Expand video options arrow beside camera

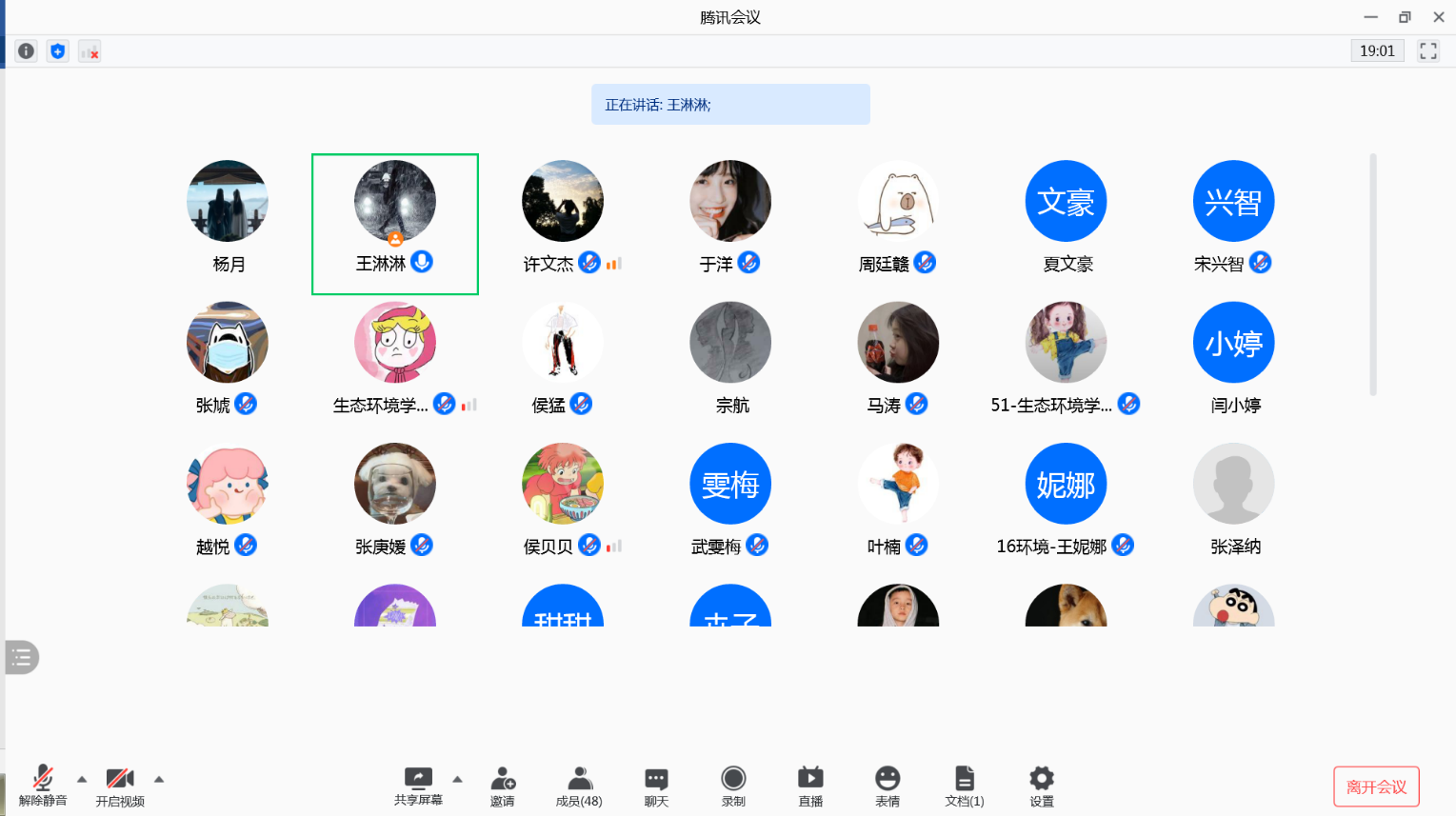(x=159, y=779)
